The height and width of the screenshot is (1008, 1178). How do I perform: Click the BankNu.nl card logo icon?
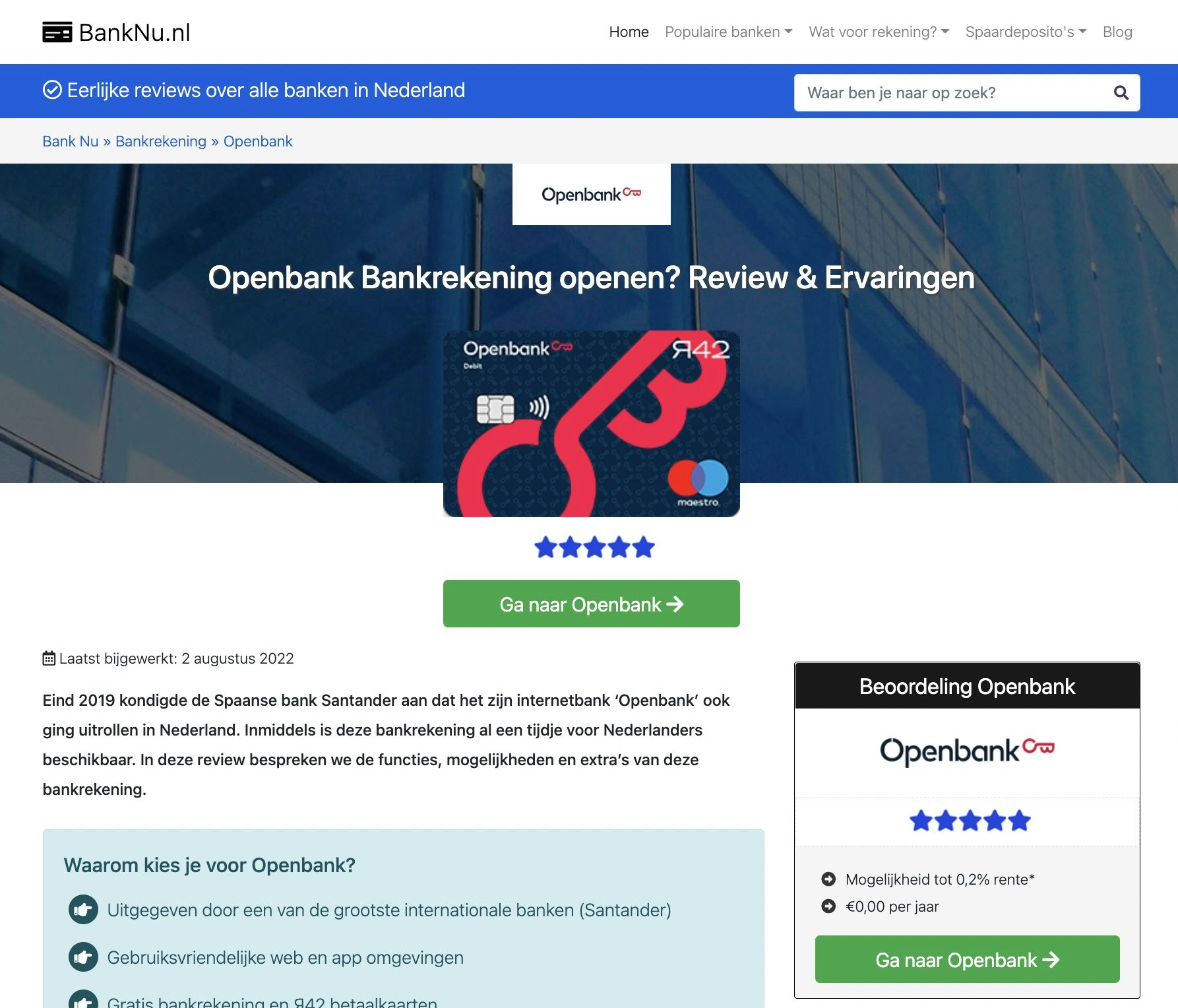click(x=57, y=32)
